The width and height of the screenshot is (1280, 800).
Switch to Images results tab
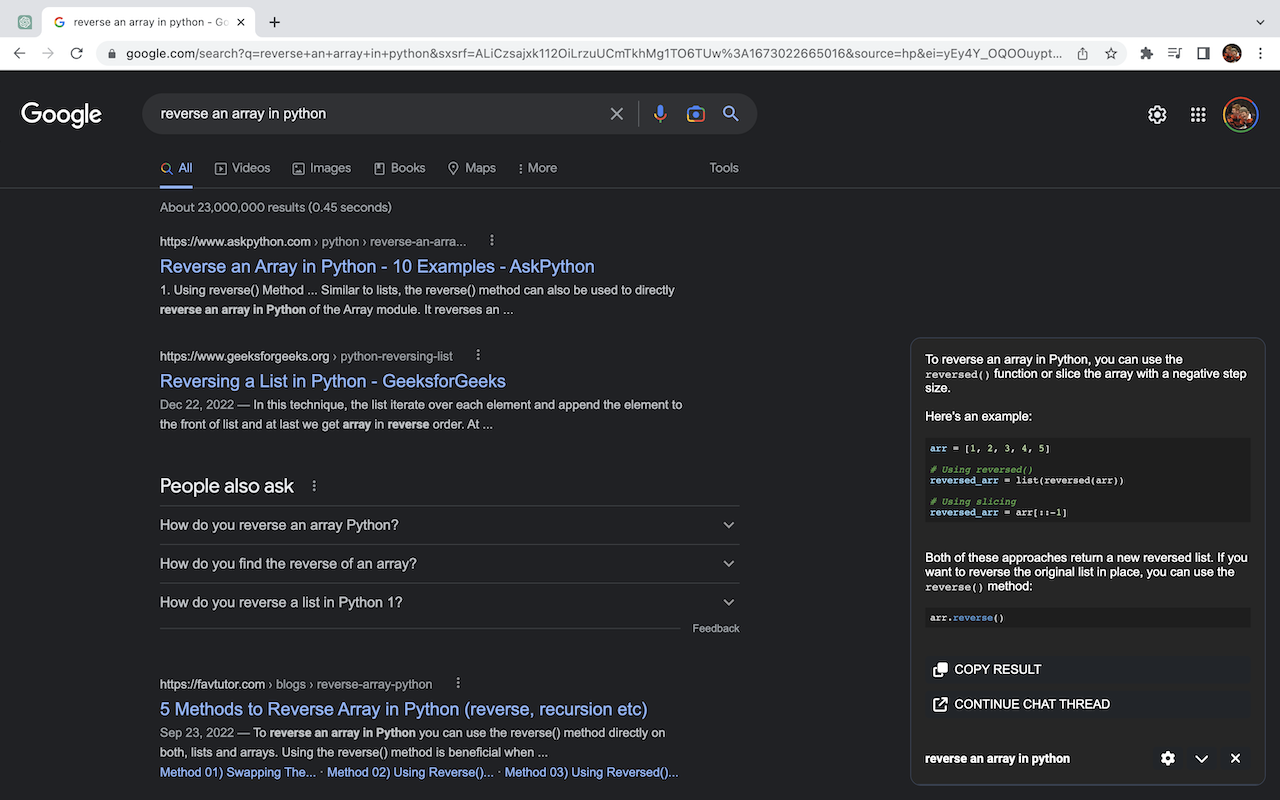pos(321,168)
